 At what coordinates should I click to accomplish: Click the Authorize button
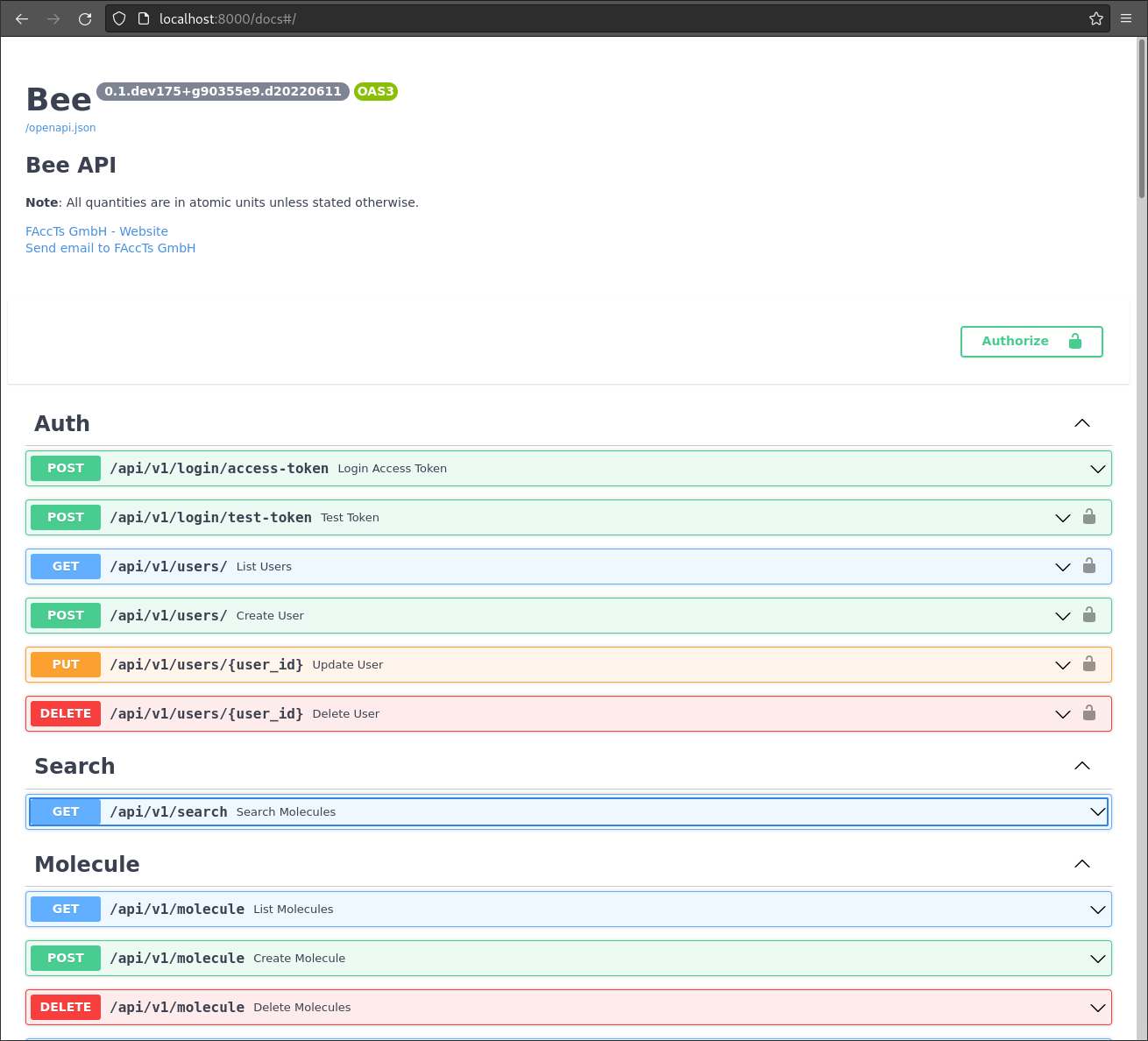(1031, 341)
